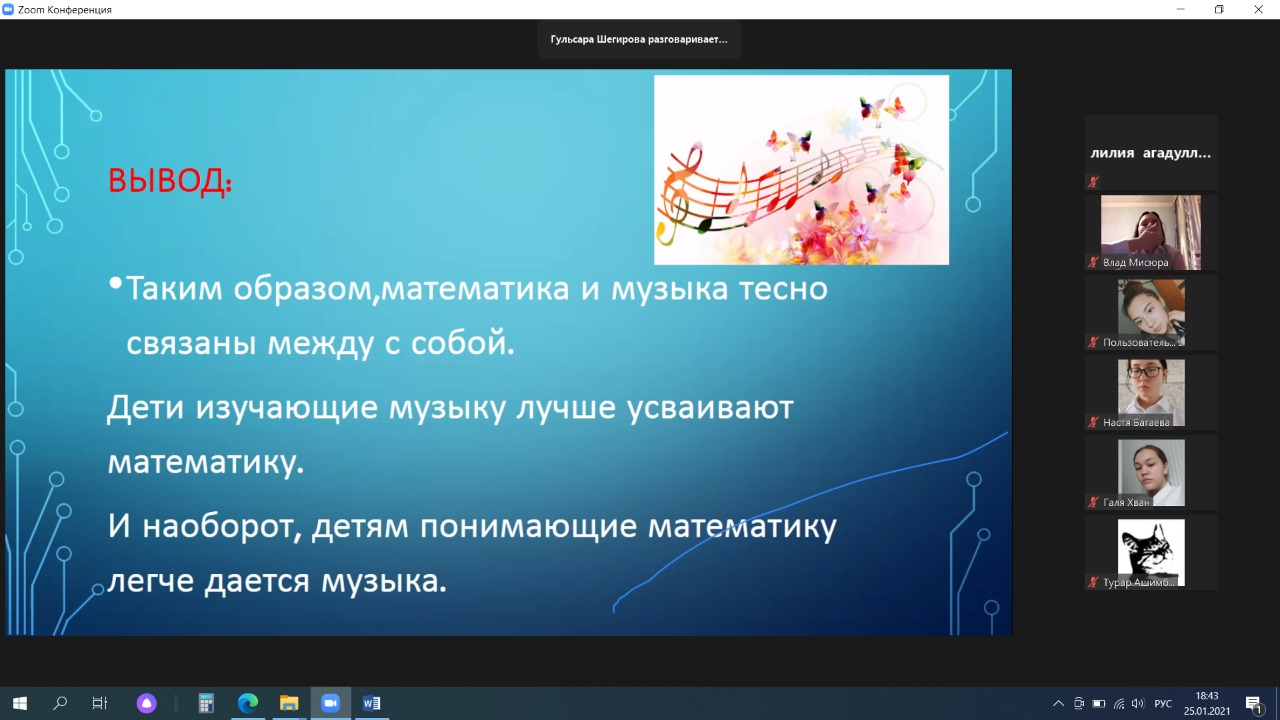Open Windows Task View
Screen dimensions: 1280x720
100,703
